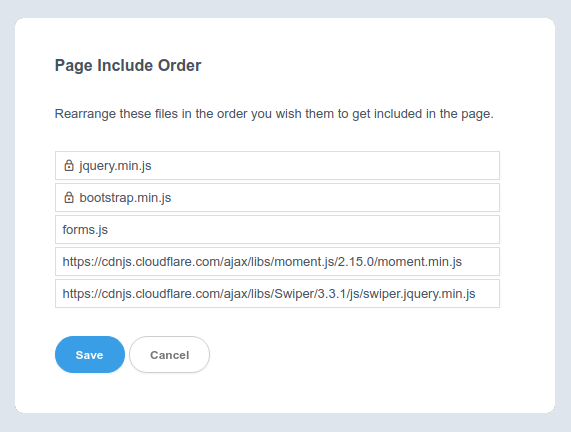
Task: Click the lock icon beside bootstrap.min.js
Action: tap(69, 197)
